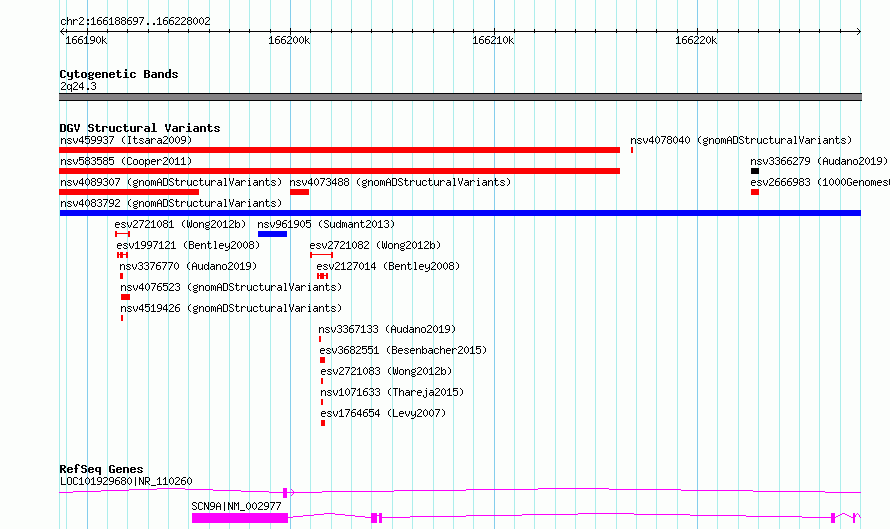The image size is (890, 529).
Task: Select the Cytogenetic Bands track title
Action: point(119,74)
